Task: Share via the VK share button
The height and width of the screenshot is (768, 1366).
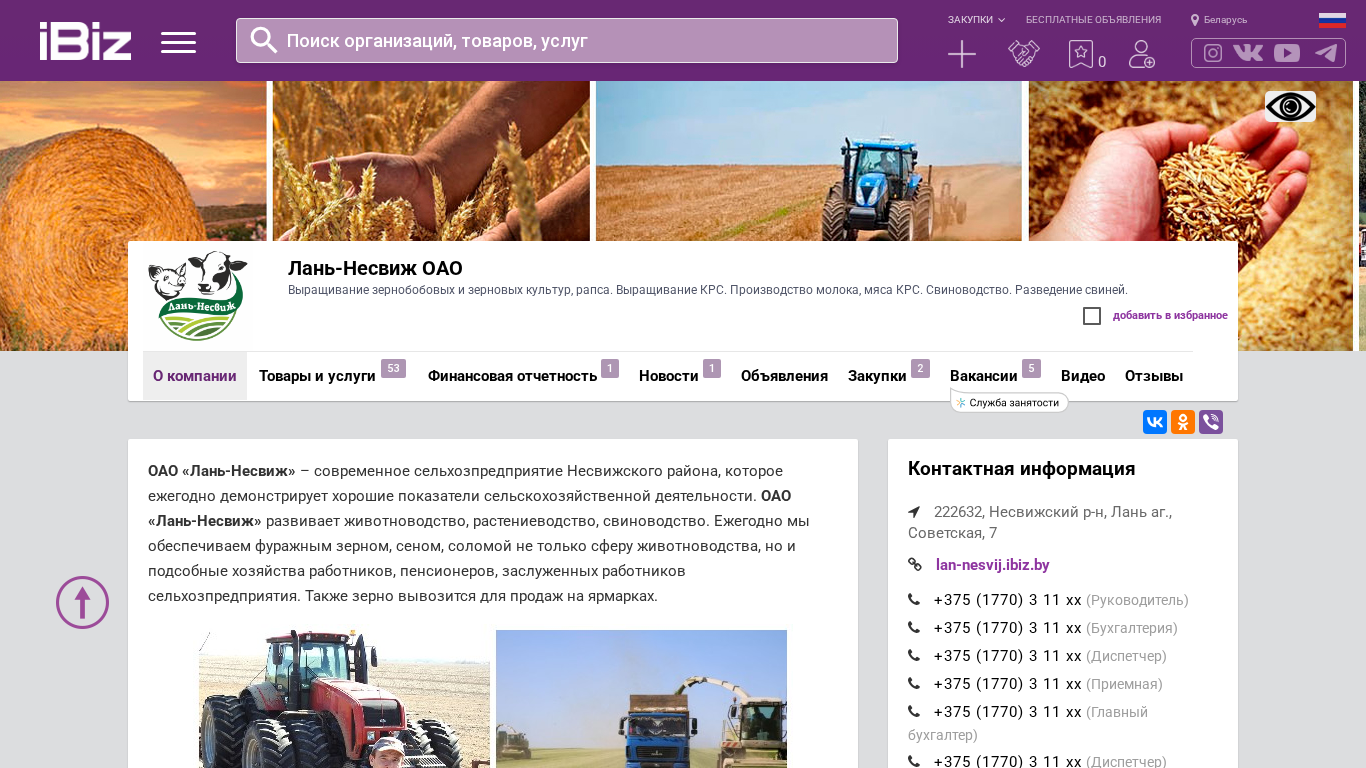Action: click(1155, 422)
